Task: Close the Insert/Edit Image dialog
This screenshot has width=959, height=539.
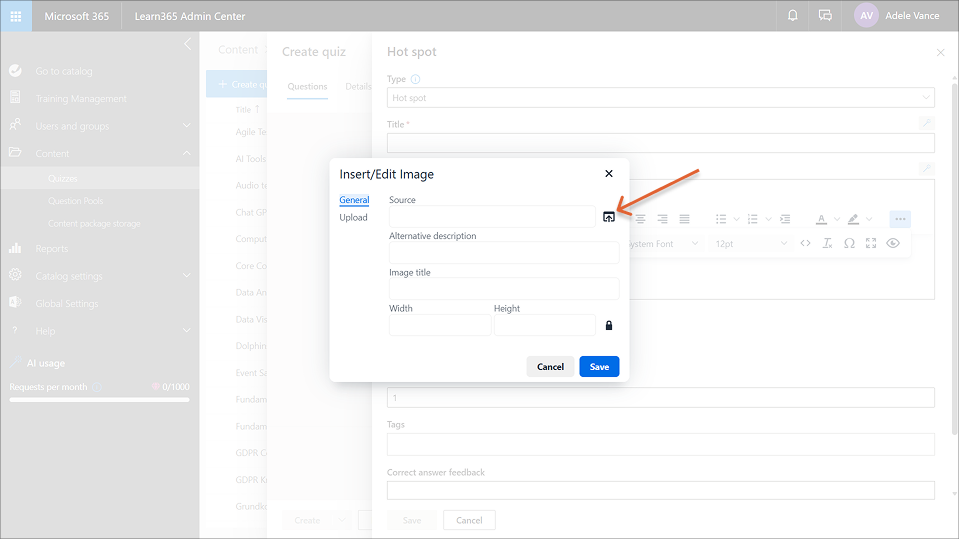Action: tap(609, 174)
